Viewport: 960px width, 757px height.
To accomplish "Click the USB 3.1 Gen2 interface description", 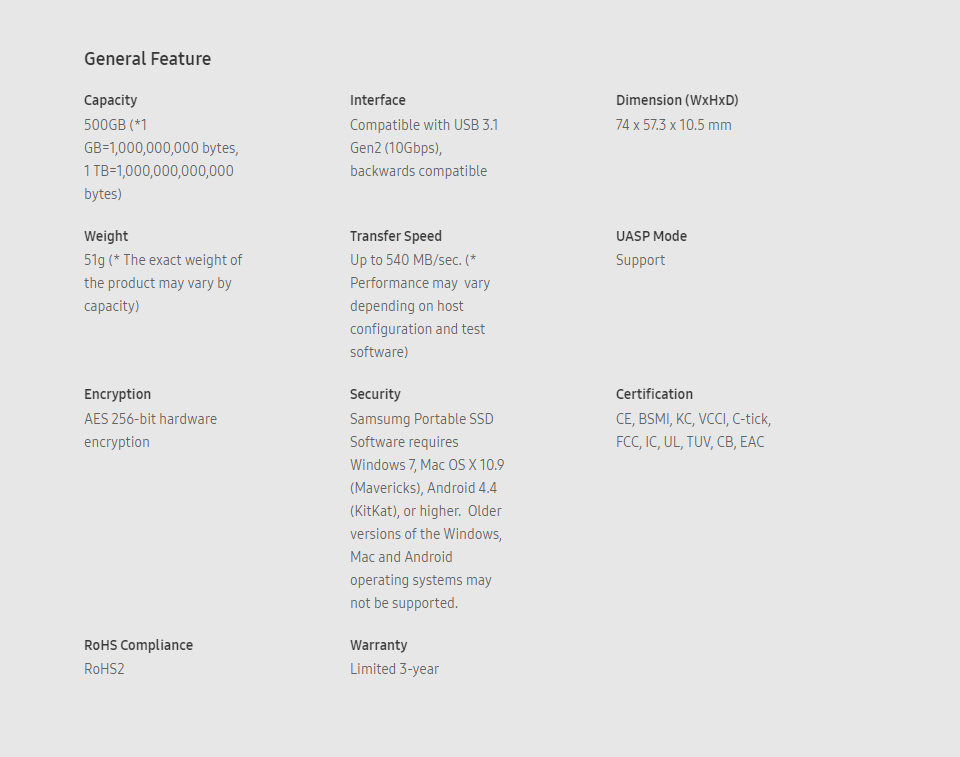I will pos(424,148).
